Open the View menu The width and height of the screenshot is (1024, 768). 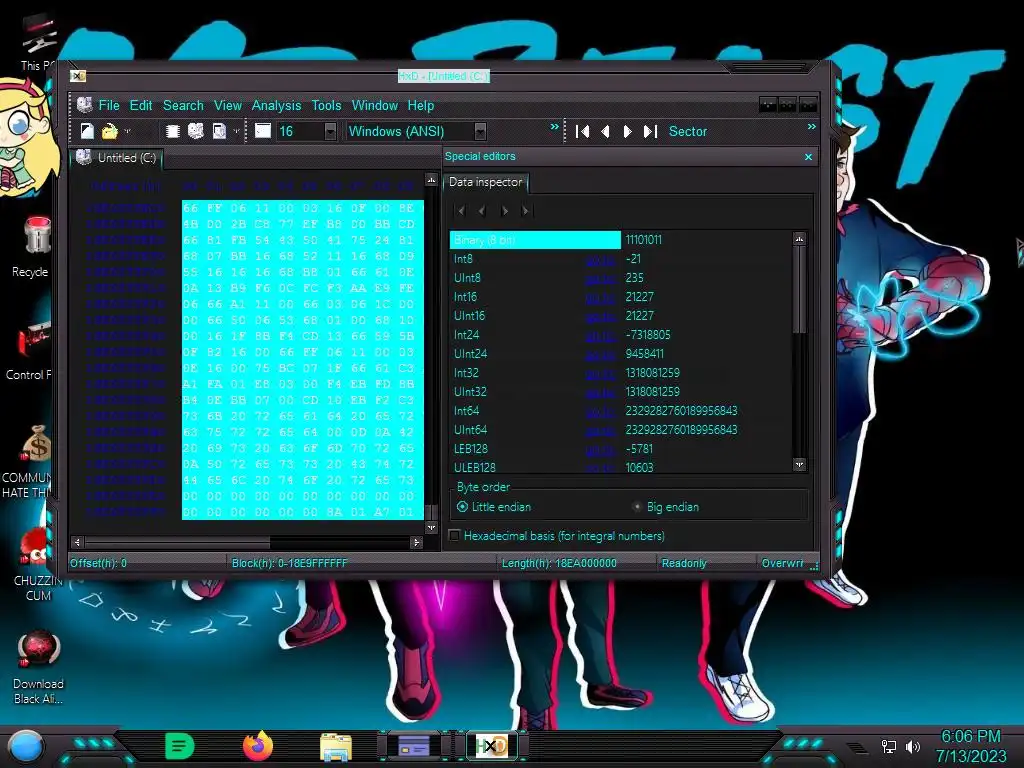(x=227, y=105)
